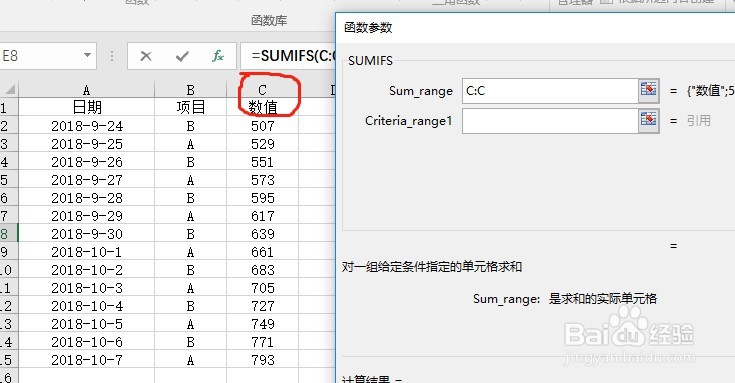Viewport: 735px width, 383px height.
Task: Click the formula bar containing =SUMIFS
Action: click(288, 56)
